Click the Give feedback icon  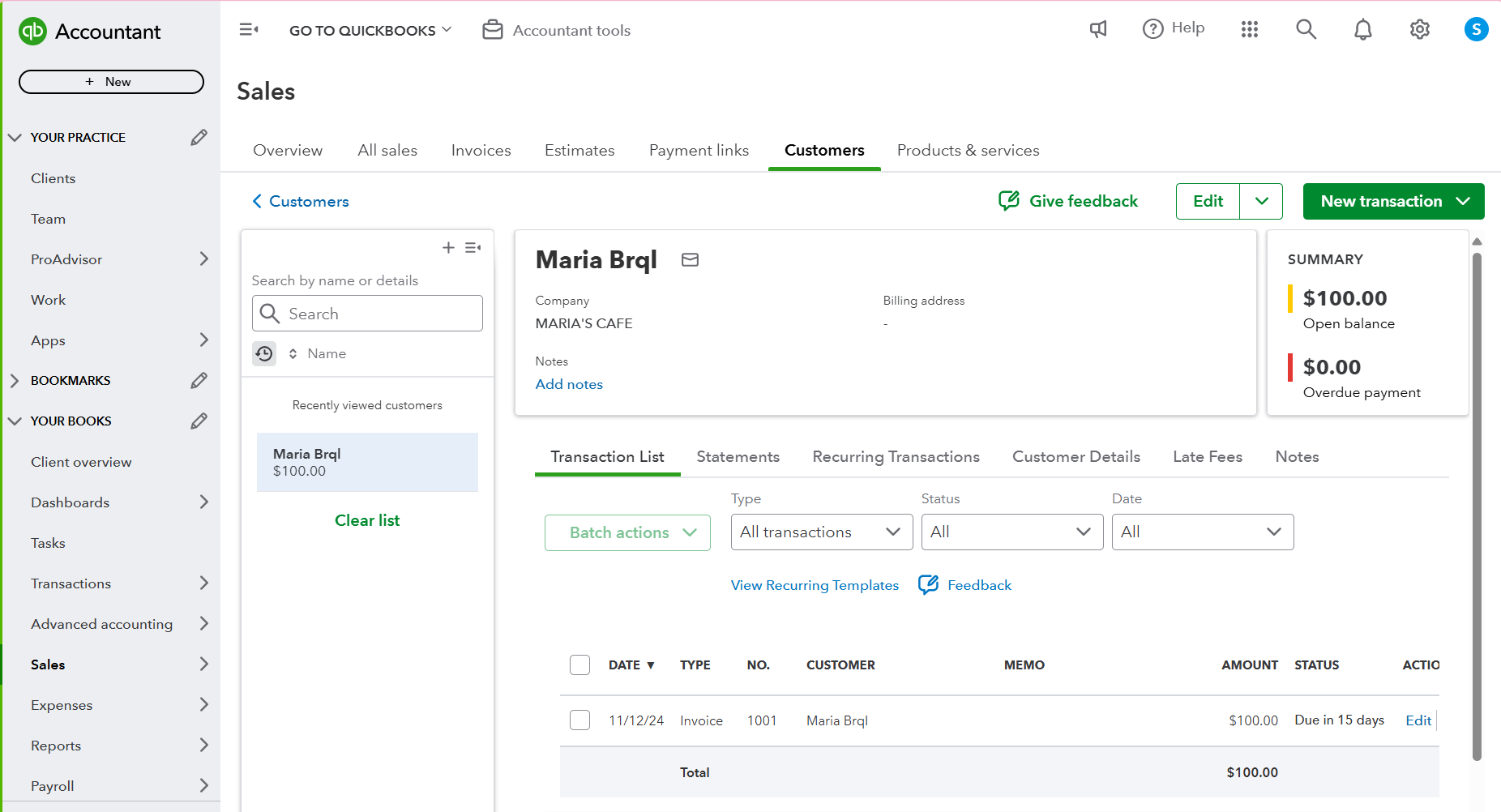pyautogui.click(x=1009, y=201)
